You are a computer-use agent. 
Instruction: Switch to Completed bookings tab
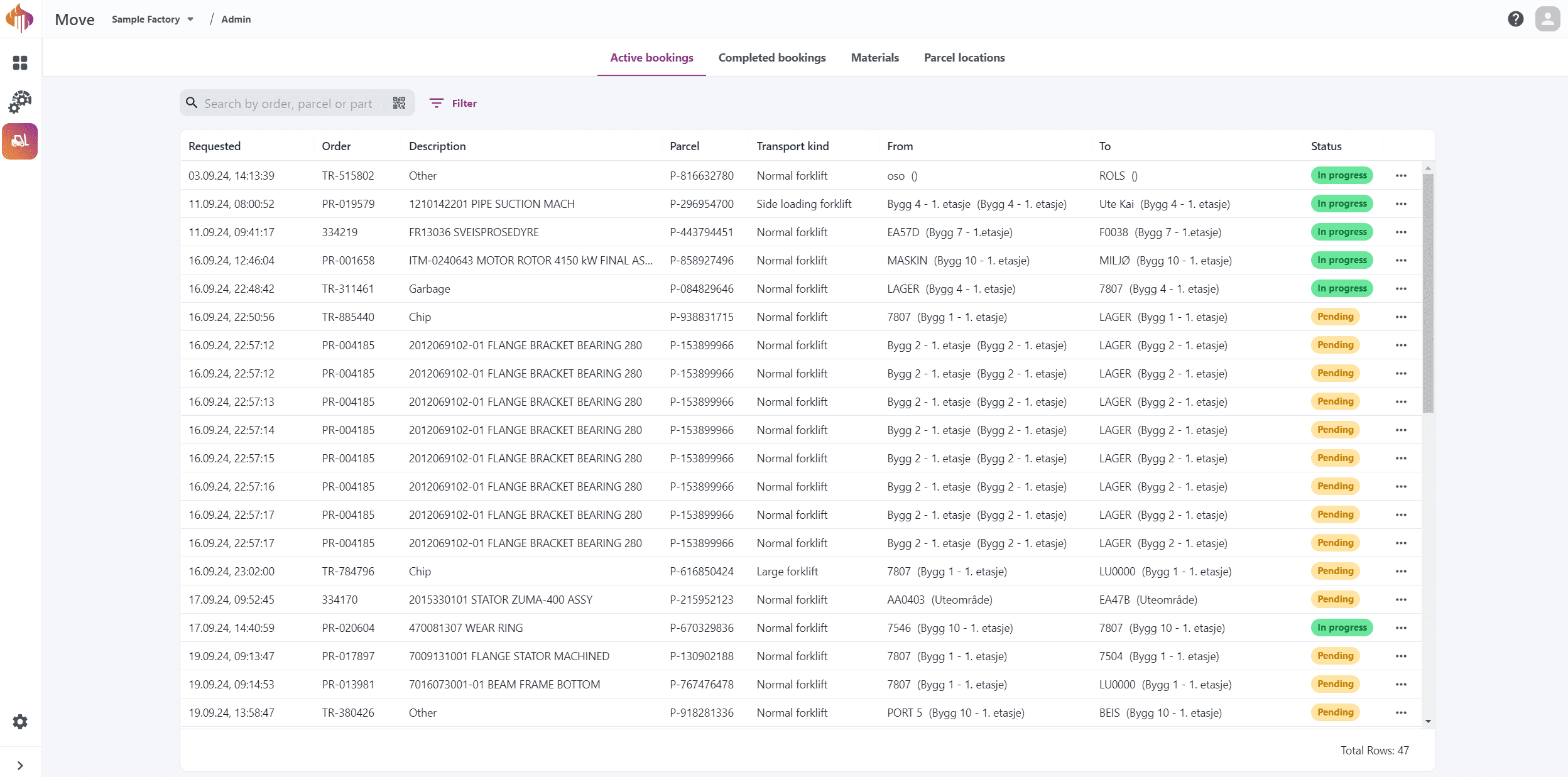[772, 58]
